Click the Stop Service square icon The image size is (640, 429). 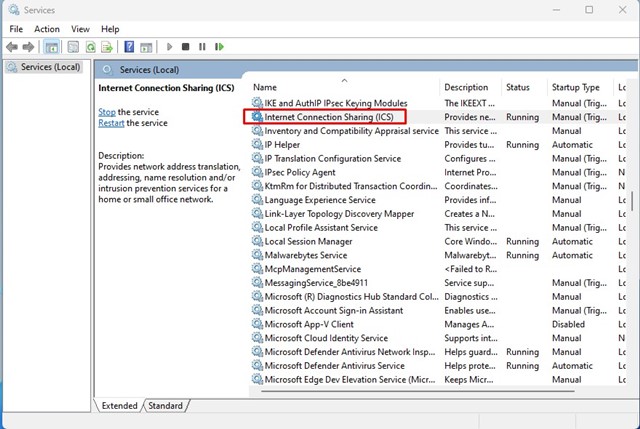(x=186, y=47)
